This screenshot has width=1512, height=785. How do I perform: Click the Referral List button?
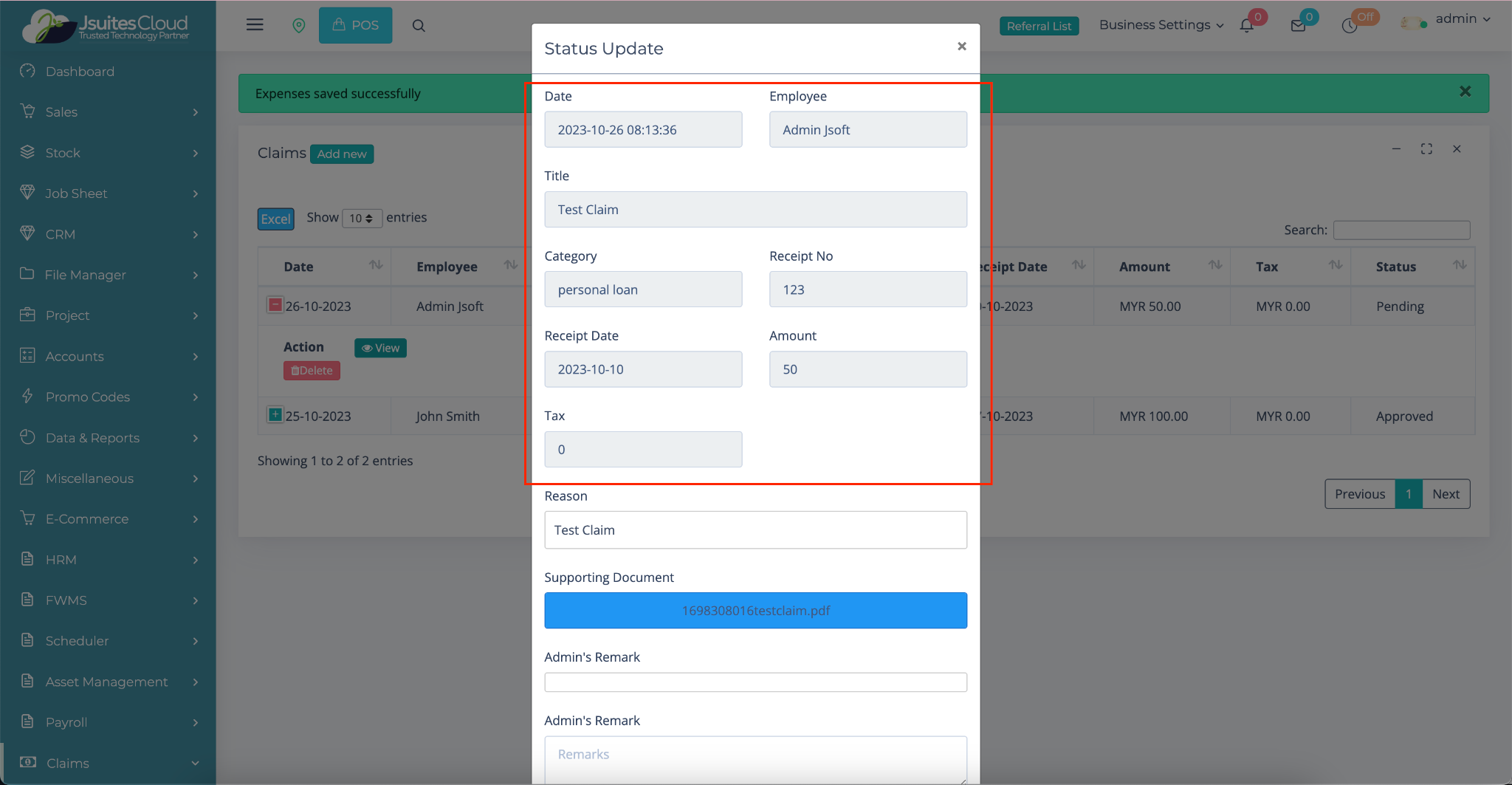(x=1039, y=26)
